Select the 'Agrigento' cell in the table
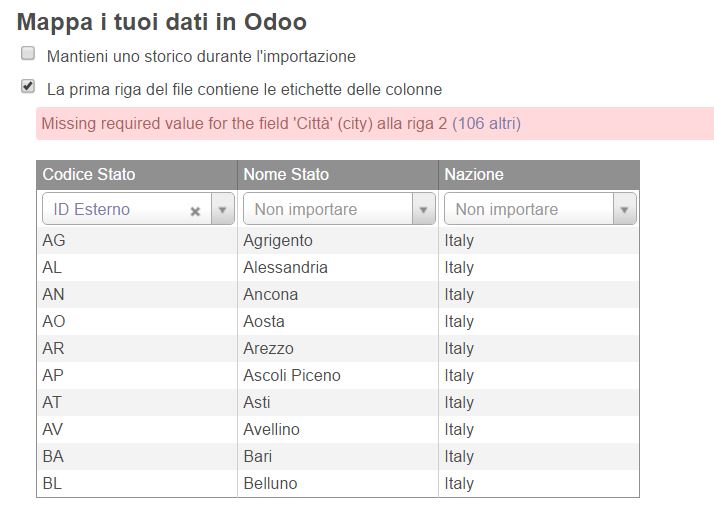The height and width of the screenshot is (522, 714). coord(278,240)
